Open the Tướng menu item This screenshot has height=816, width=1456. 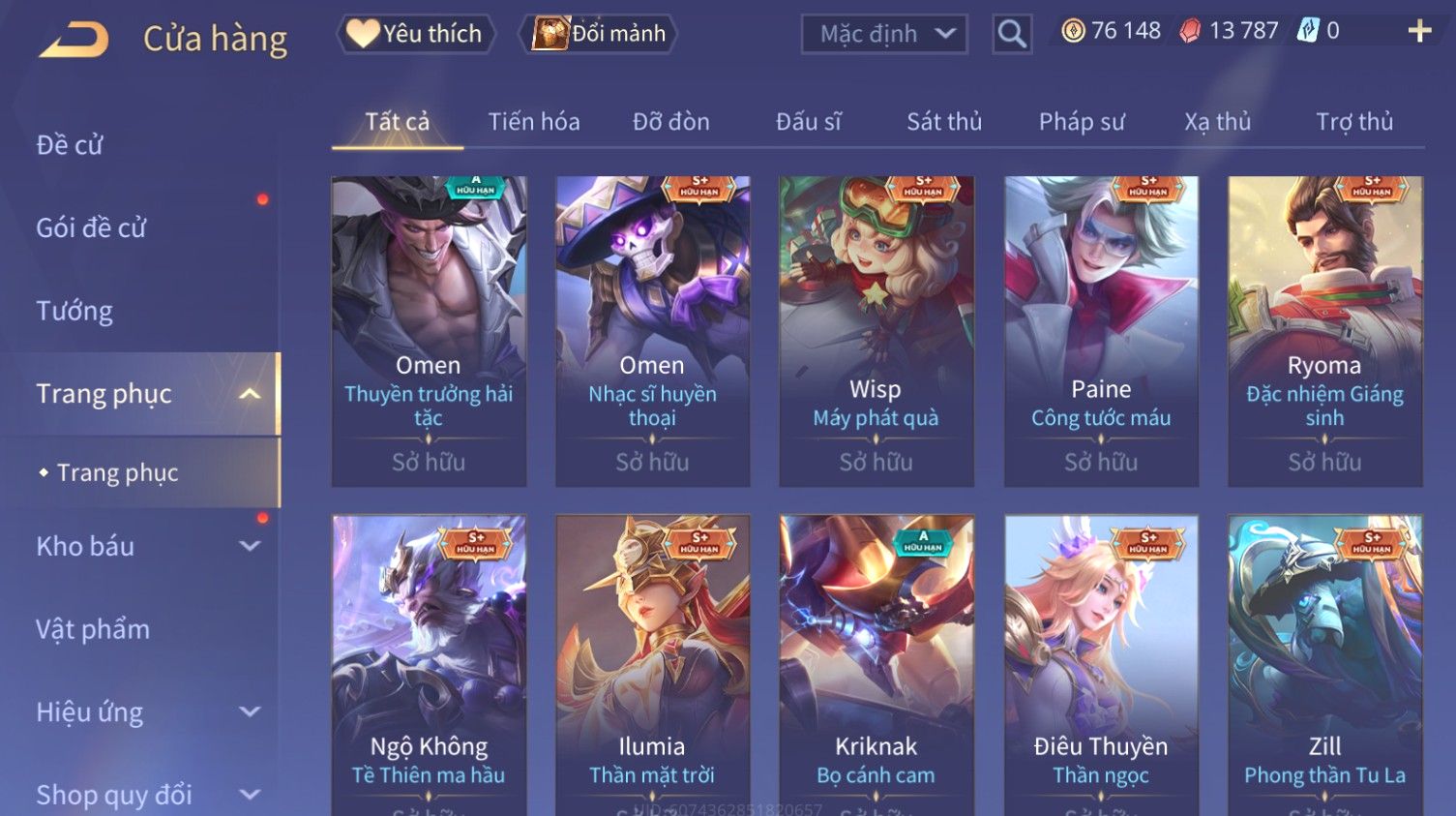pyautogui.click(x=74, y=311)
